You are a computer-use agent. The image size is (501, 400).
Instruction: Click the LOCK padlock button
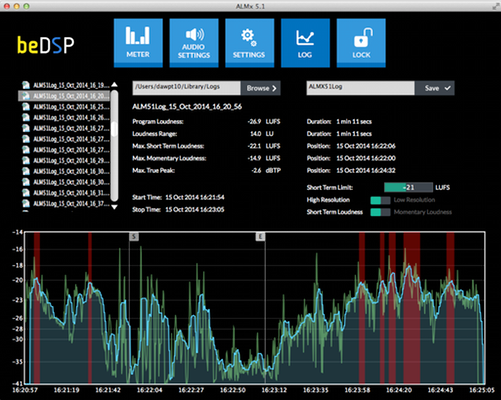[361, 43]
